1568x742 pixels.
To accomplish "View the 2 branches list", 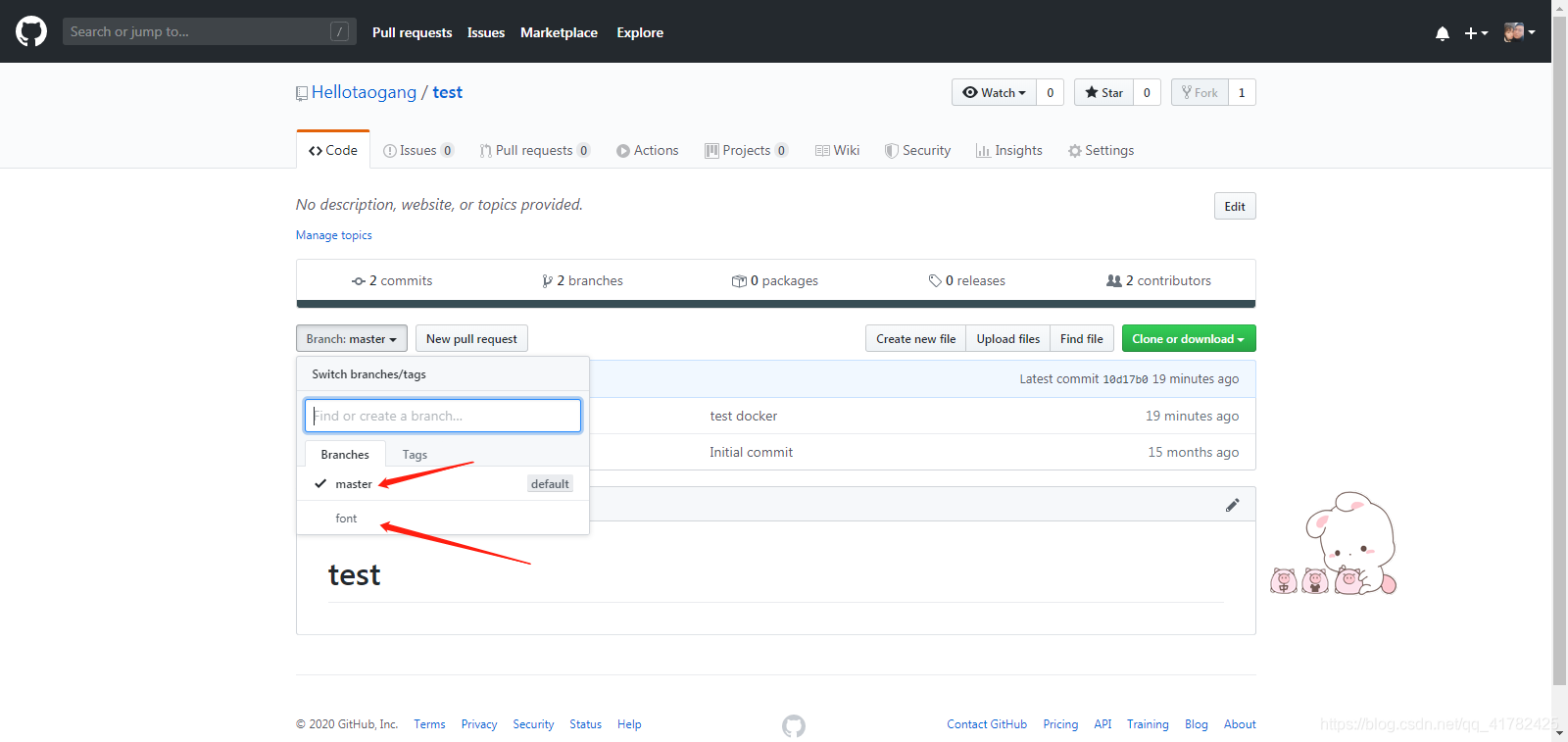I will 582,280.
